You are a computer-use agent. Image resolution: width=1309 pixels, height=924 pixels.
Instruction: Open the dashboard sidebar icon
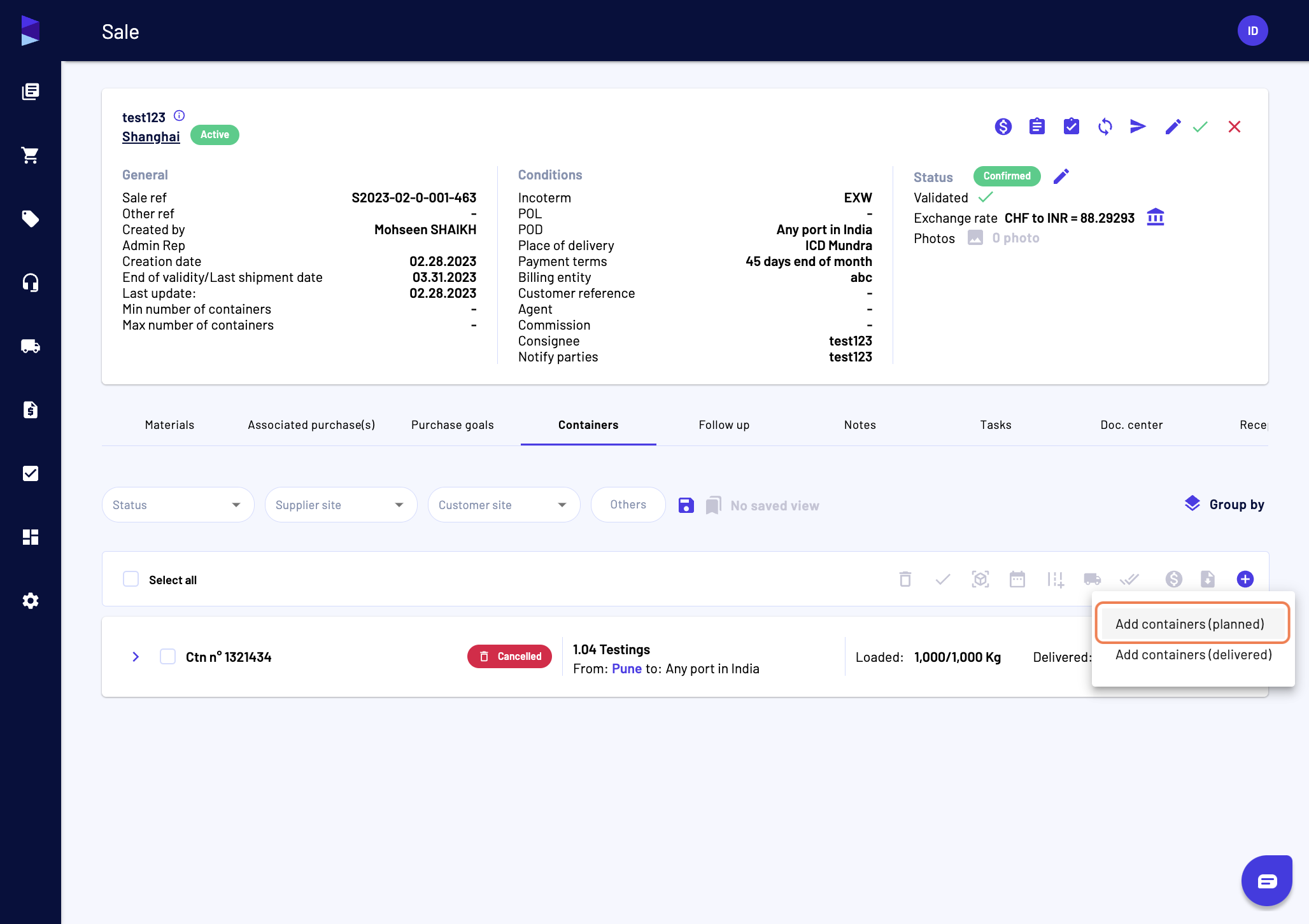pyautogui.click(x=31, y=537)
